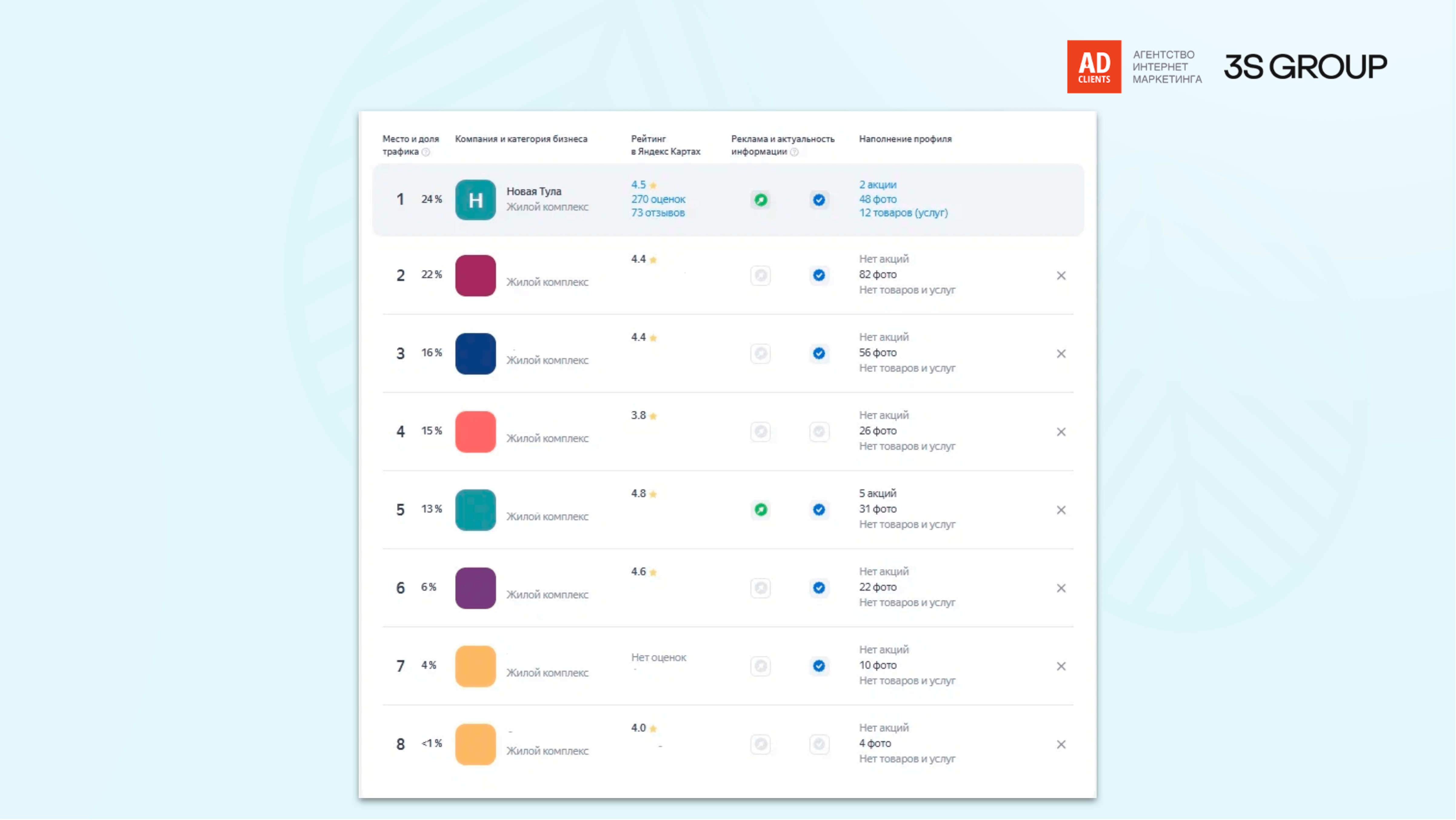The image size is (1456, 820).
Task: Remove the row 2 competitor with X
Action: (1061, 275)
